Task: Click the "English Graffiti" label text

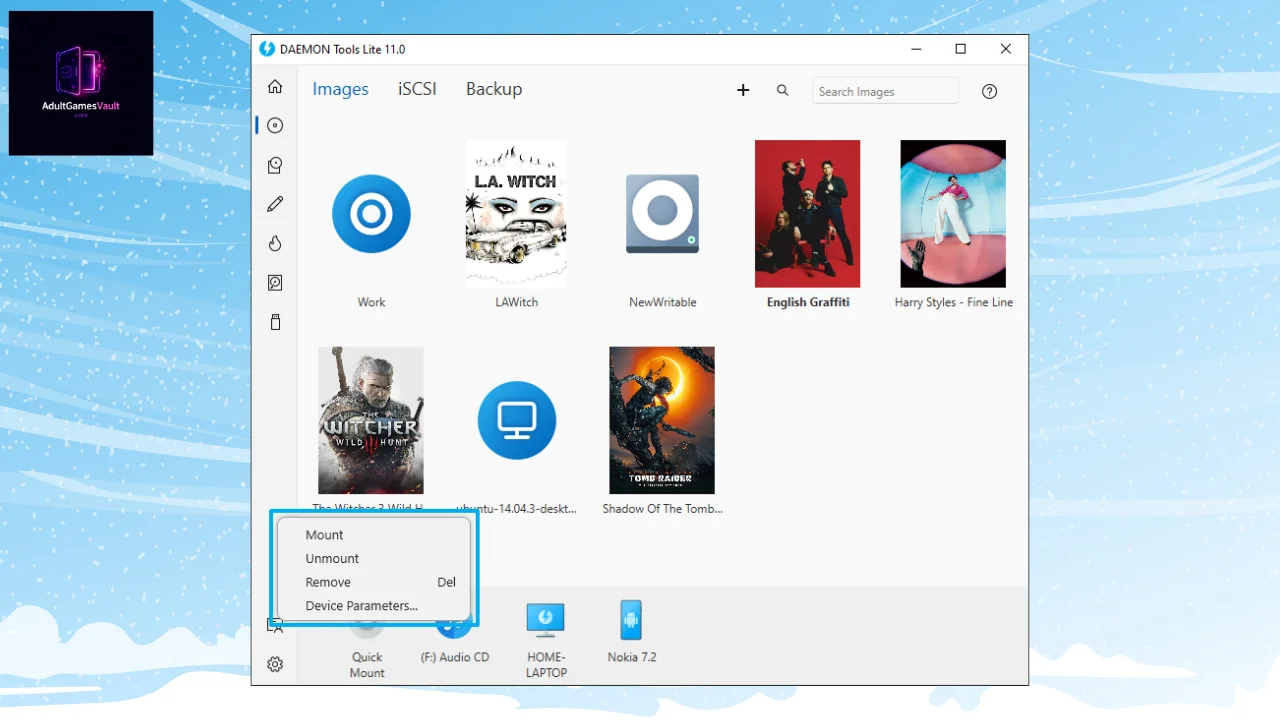Action: tap(808, 302)
